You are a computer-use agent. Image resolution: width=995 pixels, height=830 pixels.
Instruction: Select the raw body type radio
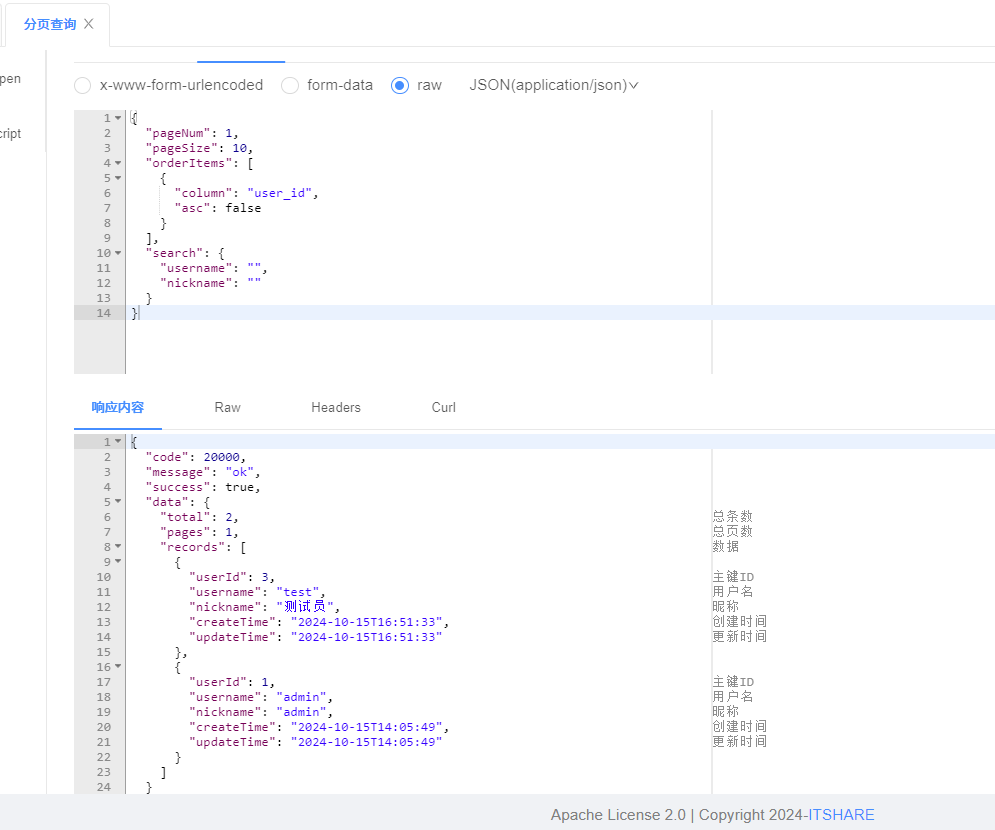click(x=400, y=86)
